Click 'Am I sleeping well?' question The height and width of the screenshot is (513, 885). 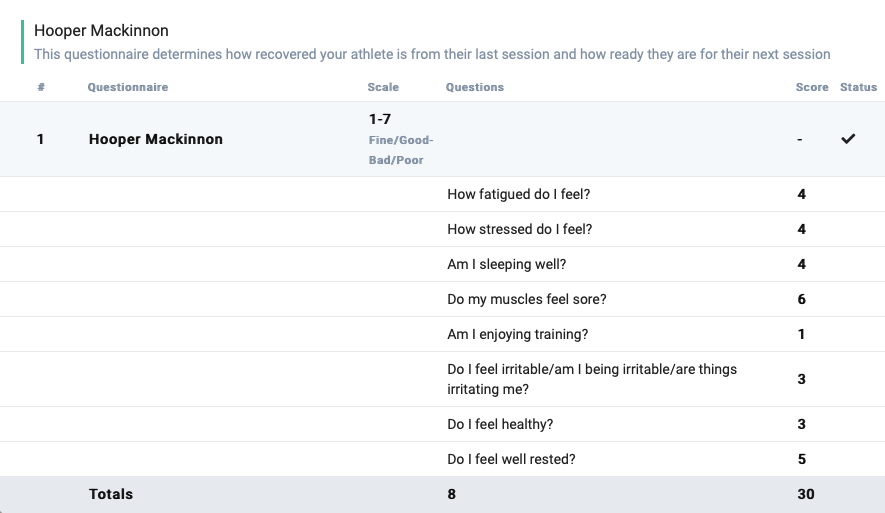(x=506, y=264)
